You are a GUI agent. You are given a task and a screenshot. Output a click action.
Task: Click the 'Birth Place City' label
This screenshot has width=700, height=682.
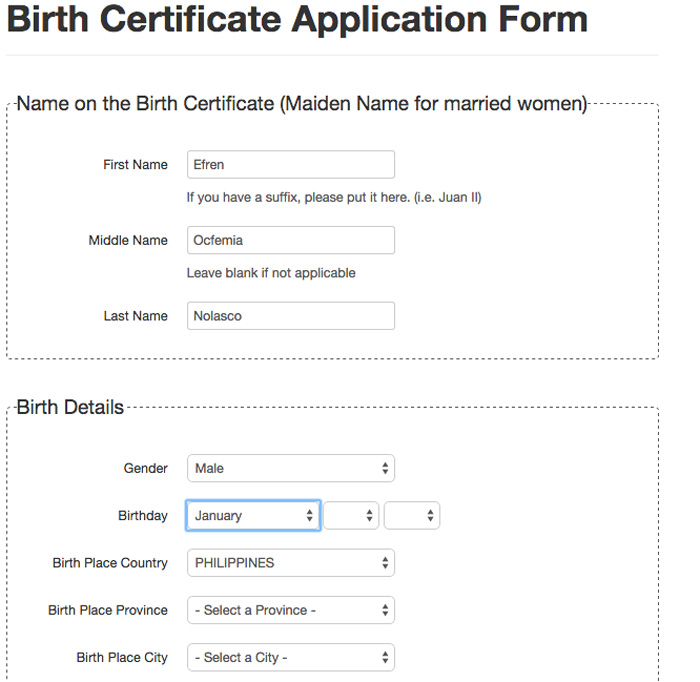pos(122,658)
